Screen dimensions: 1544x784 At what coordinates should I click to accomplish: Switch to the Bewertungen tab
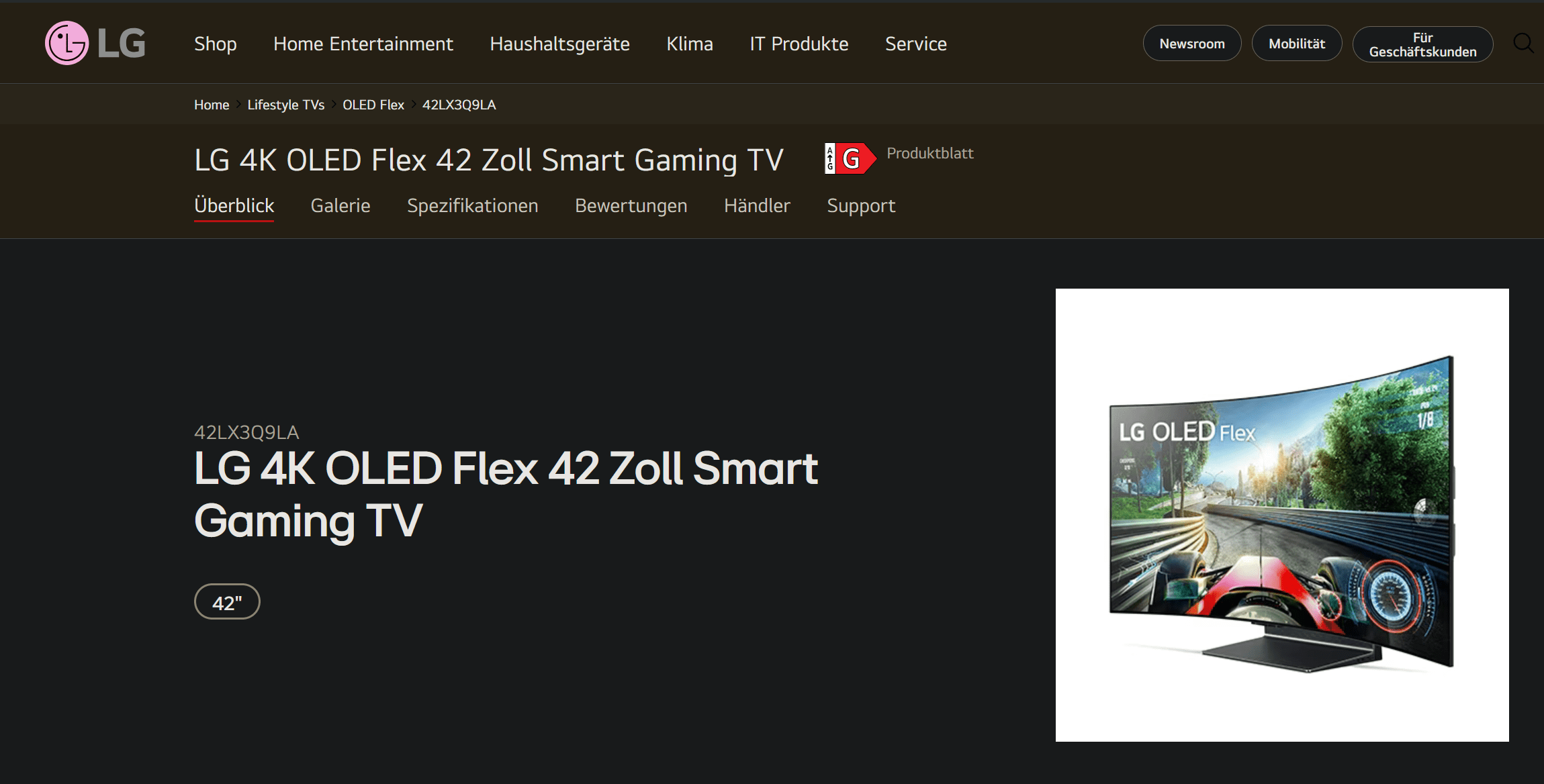click(x=631, y=205)
